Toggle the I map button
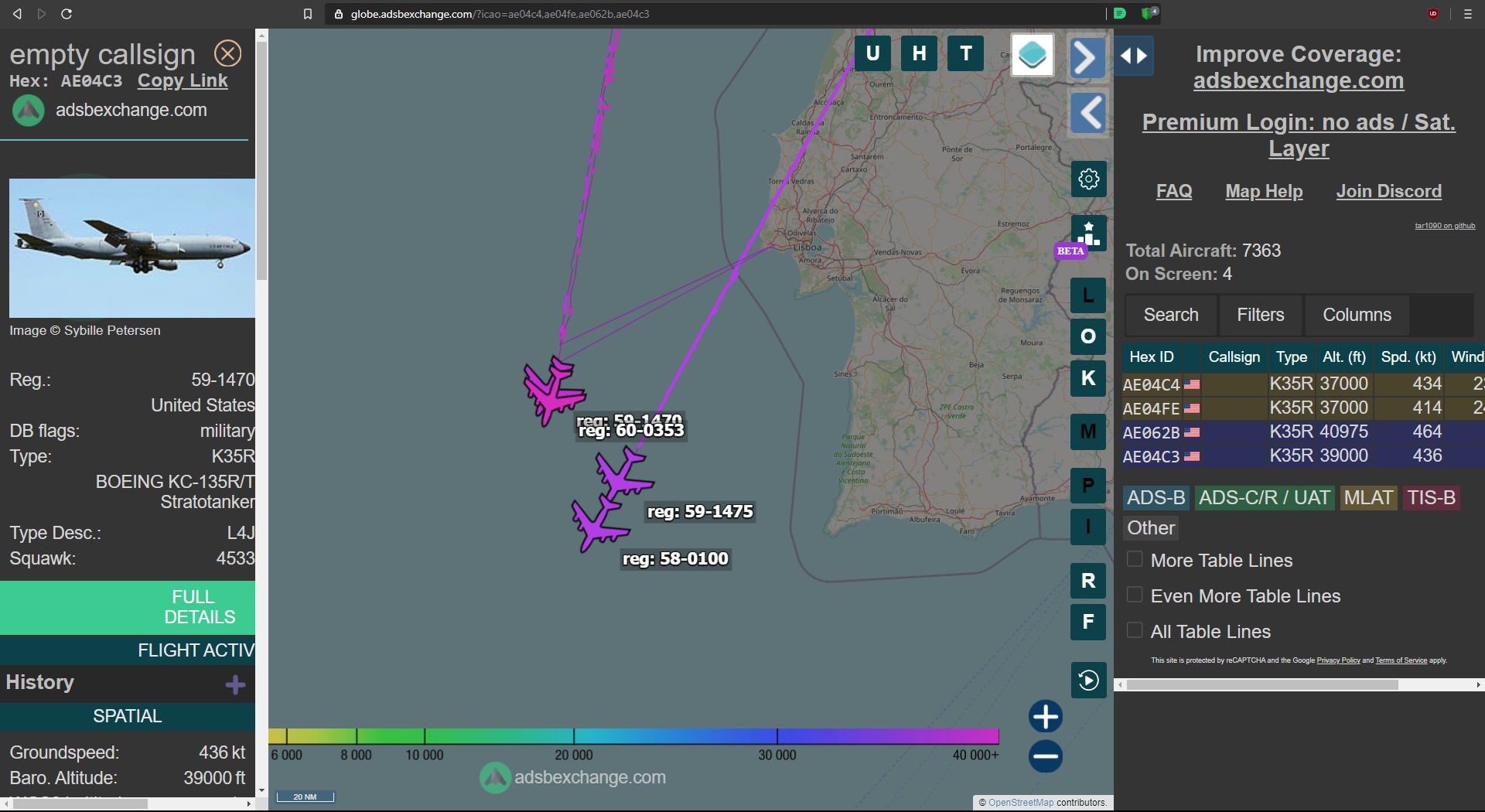Viewport: 1485px width, 812px height. [1088, 527]
